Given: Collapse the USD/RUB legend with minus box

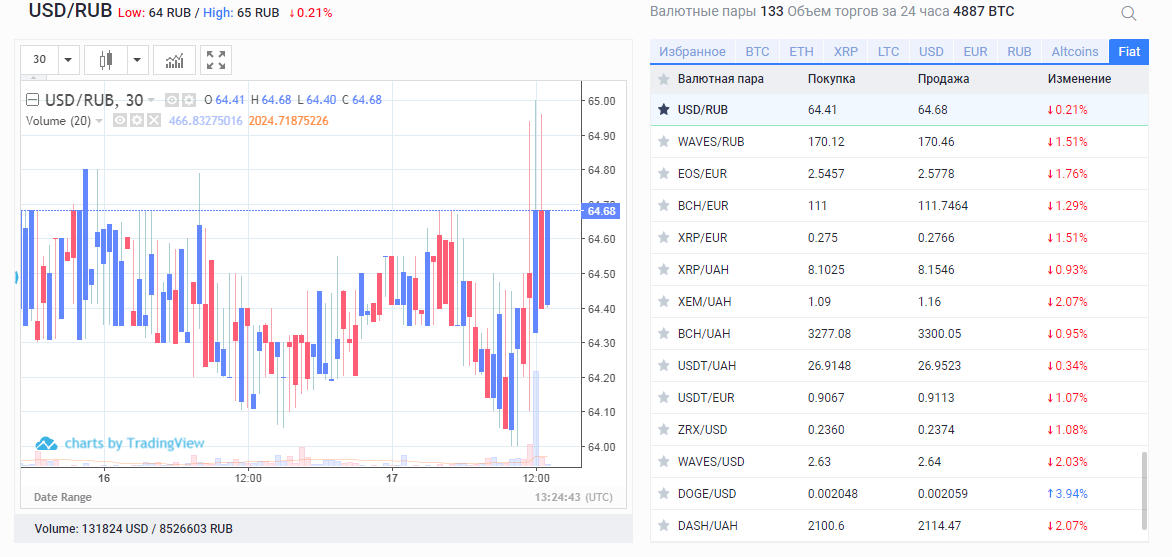Looking at the screenshot, I should coord(32,99).
